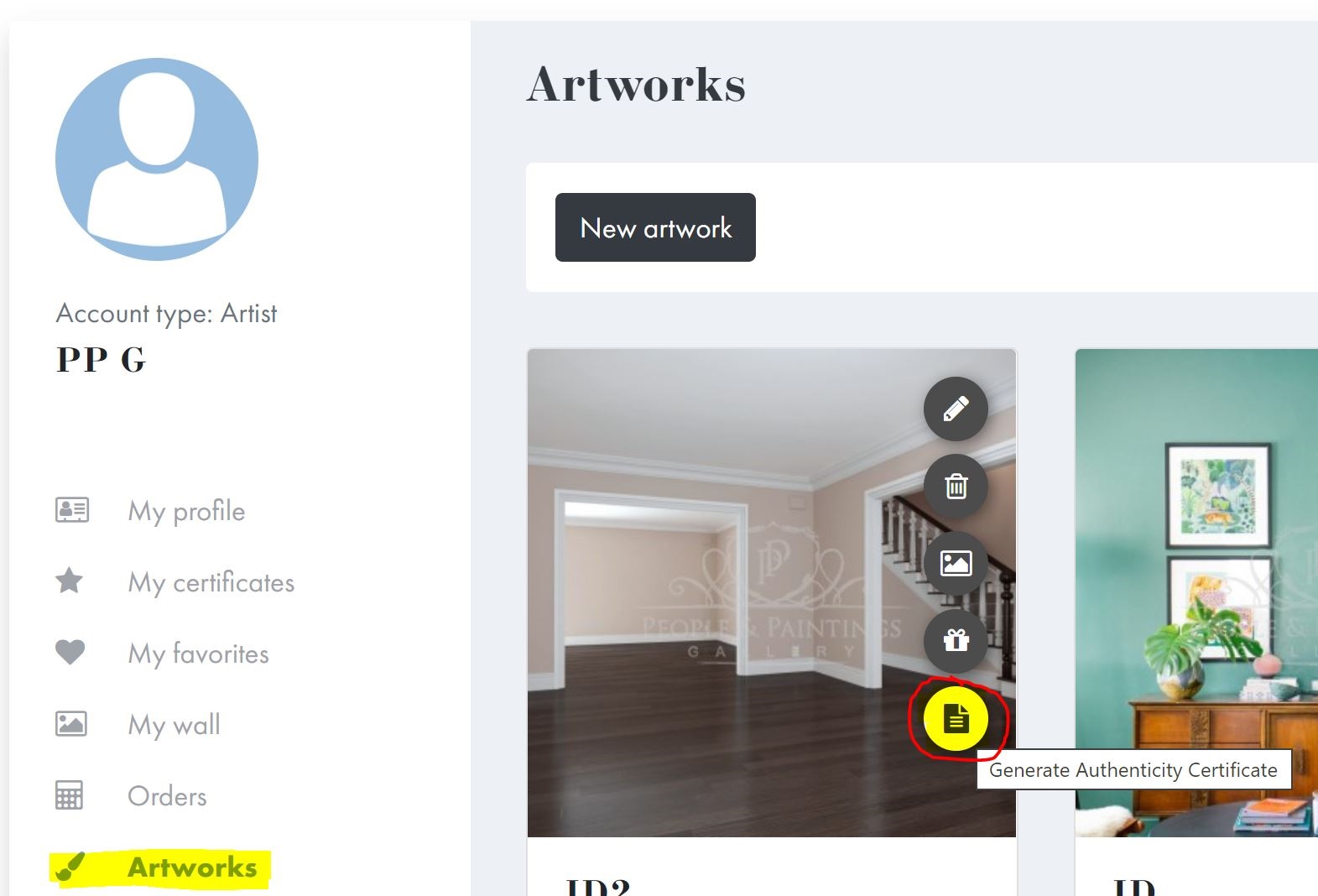Click the gift icon on artwork card
This screenshot has height=896, width=1318.
956,640
